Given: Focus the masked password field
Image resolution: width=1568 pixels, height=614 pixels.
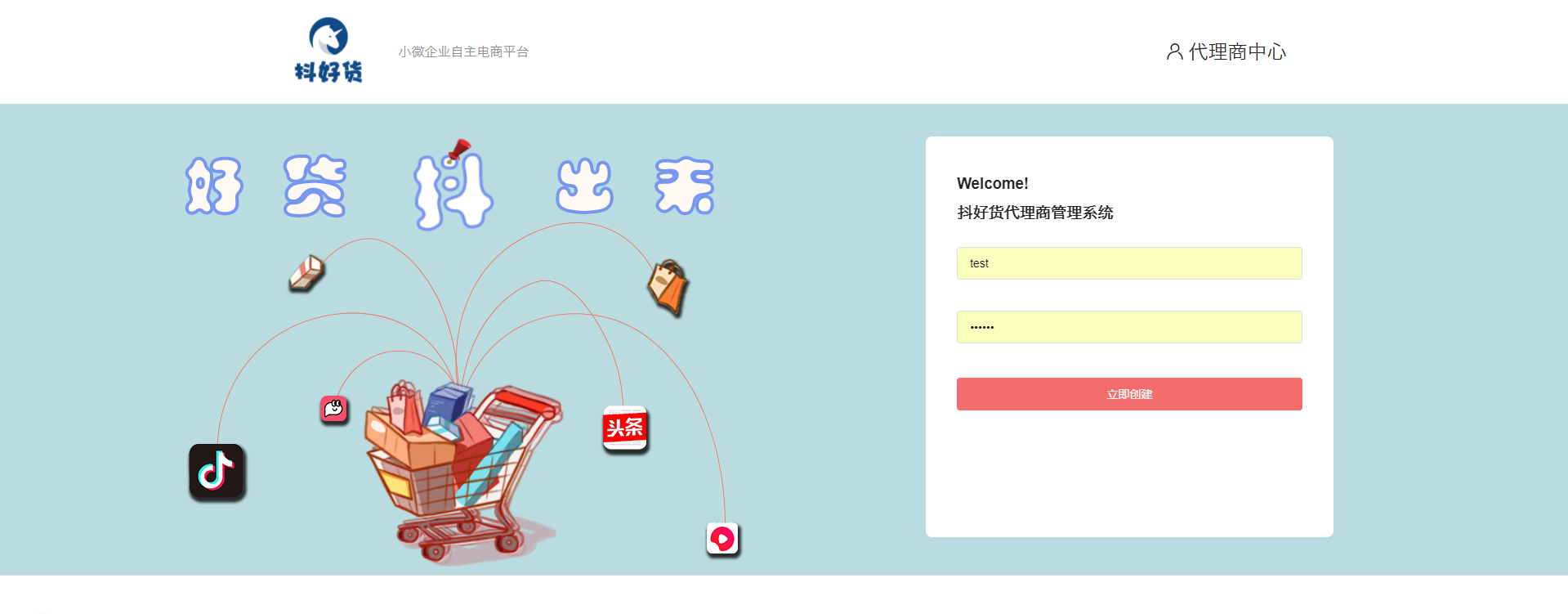Looking at the screenshot, I should tap(1129, 327).
